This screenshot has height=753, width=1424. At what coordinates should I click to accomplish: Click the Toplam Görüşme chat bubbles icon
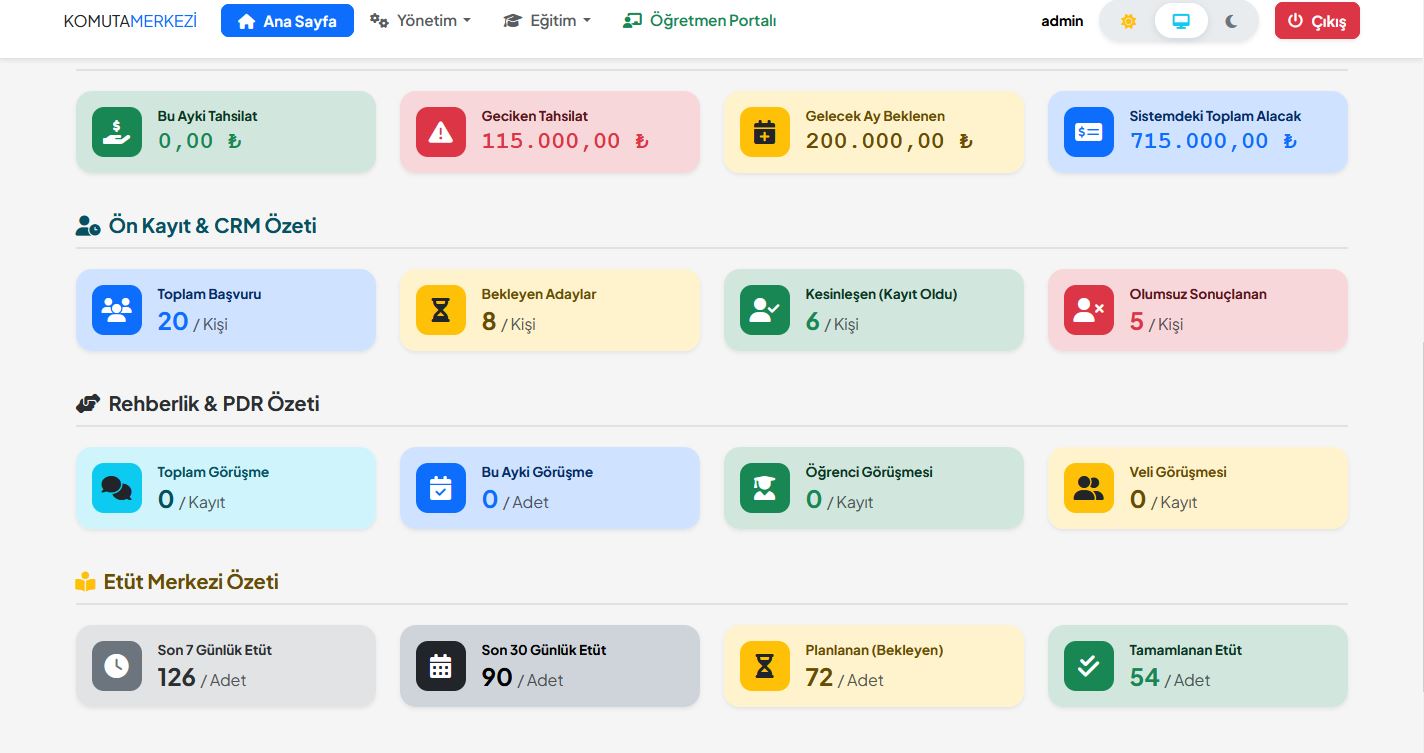[x=116, y=488]
